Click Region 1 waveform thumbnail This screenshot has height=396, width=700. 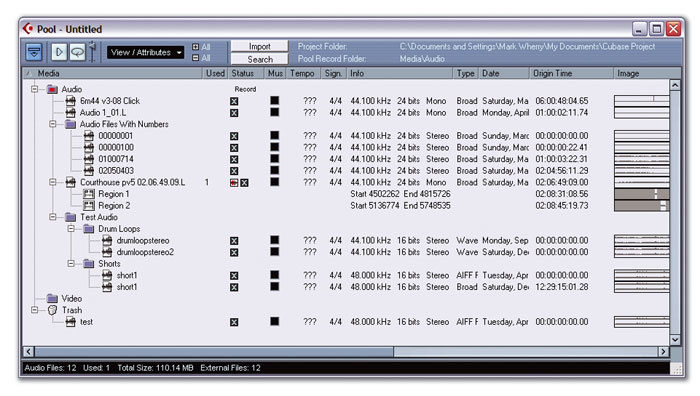(642, 194)
